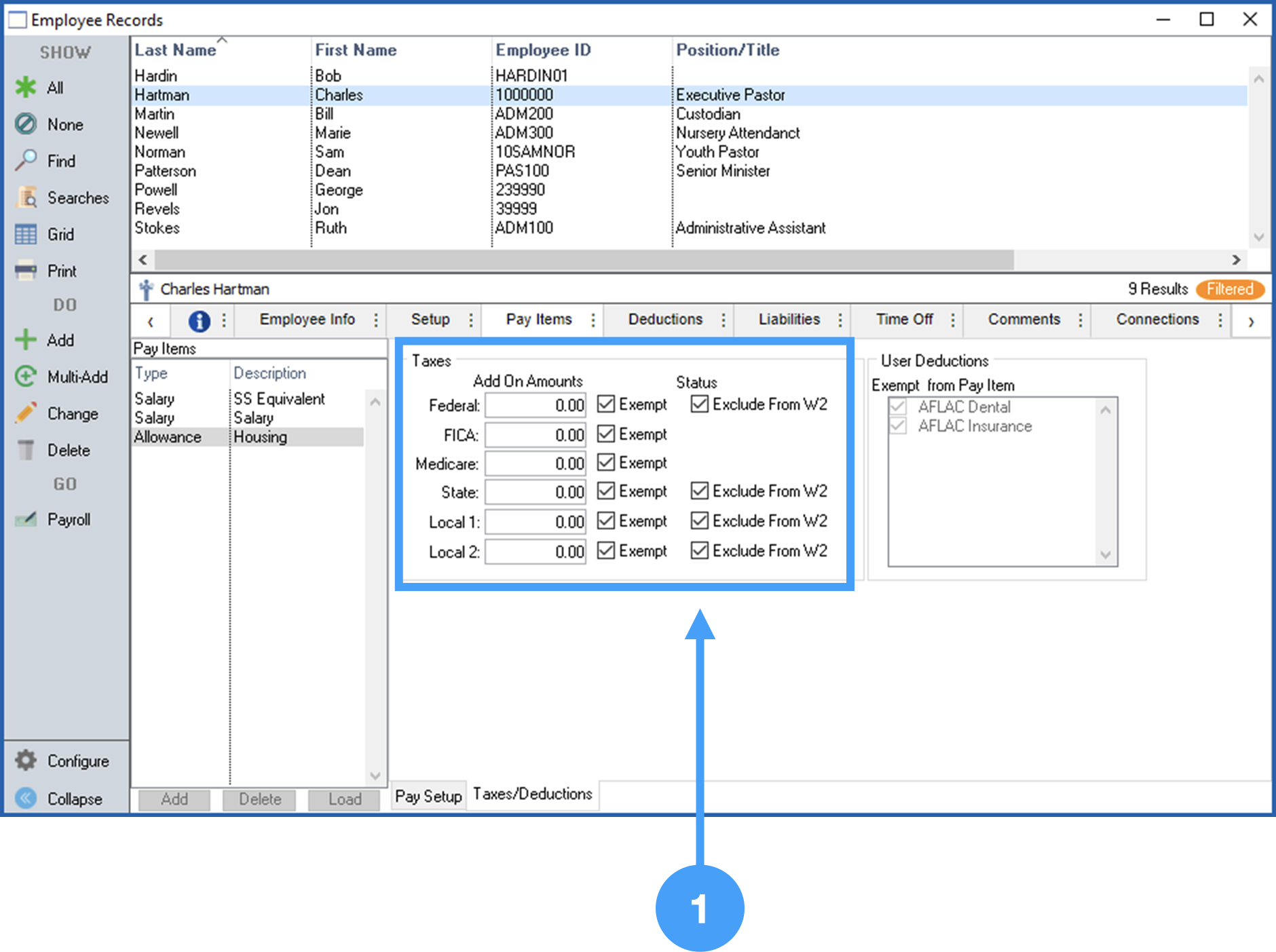1276x952 pixels.
Task: Open Find with the magnifier icon
Action: coord(26,161)
